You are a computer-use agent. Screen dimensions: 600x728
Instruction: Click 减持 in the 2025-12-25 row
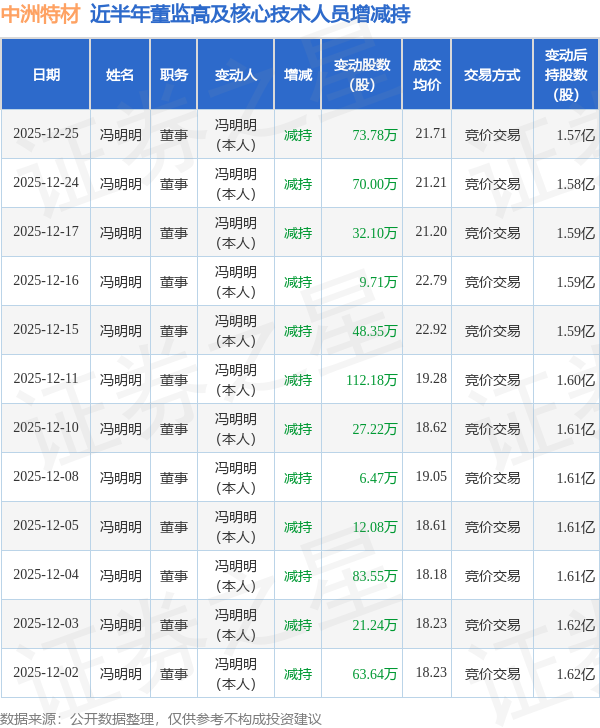point(298,135)
